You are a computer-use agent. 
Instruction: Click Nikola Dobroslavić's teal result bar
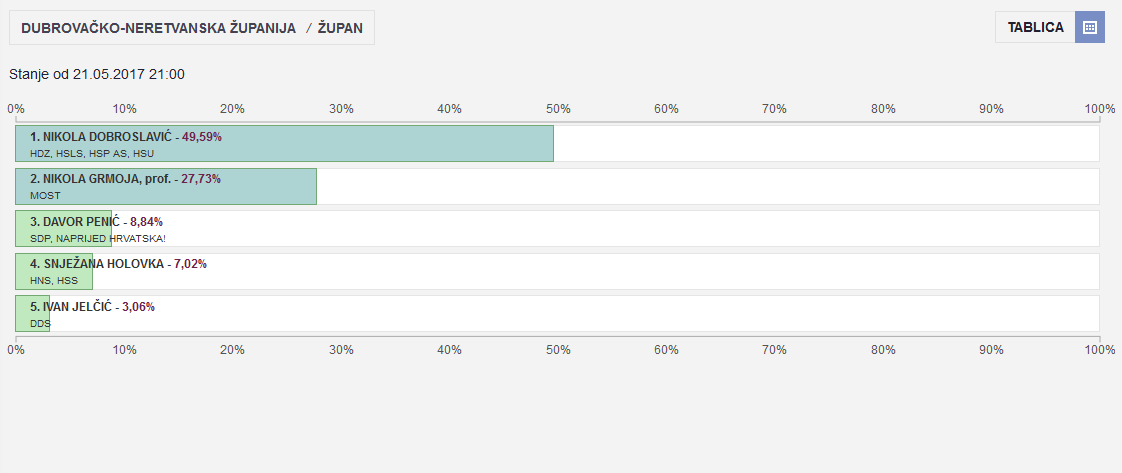tap(400, 144)
